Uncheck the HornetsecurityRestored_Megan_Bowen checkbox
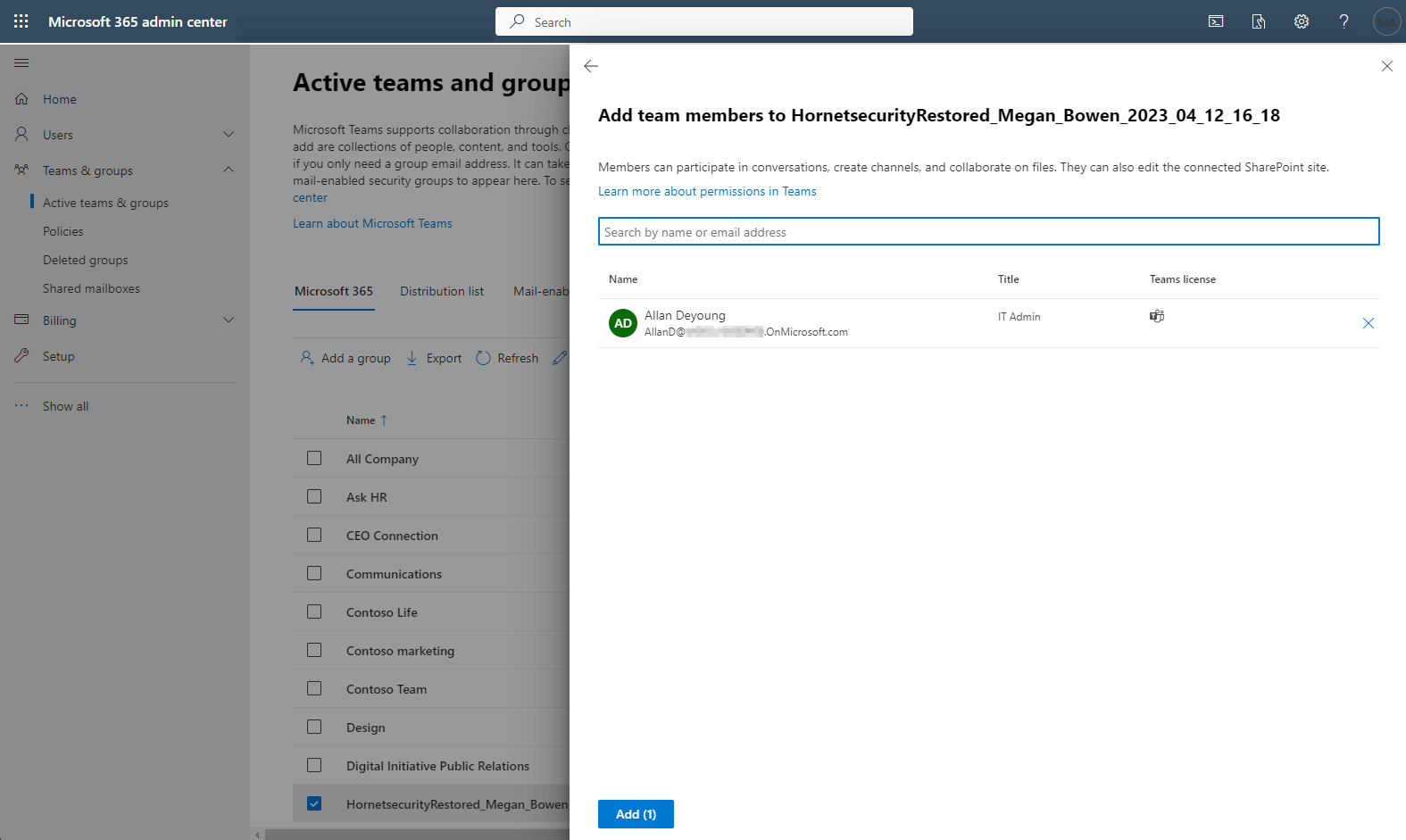 coord(314,803)
